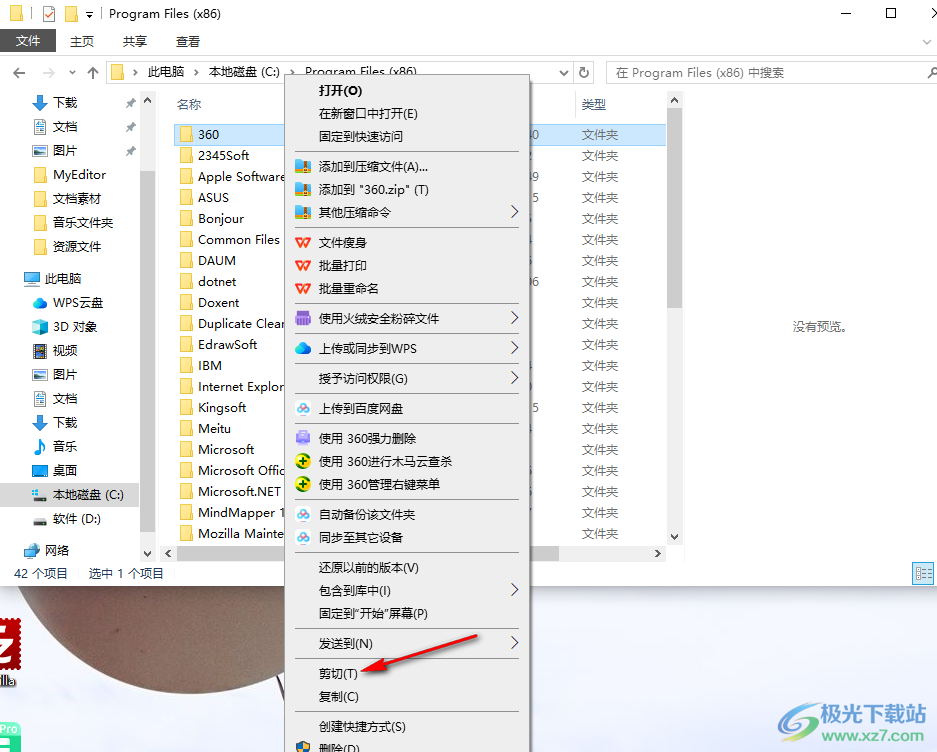Open the 文件 tab
The height and width of the screenshot is (752, 937).
pos(28,41)
